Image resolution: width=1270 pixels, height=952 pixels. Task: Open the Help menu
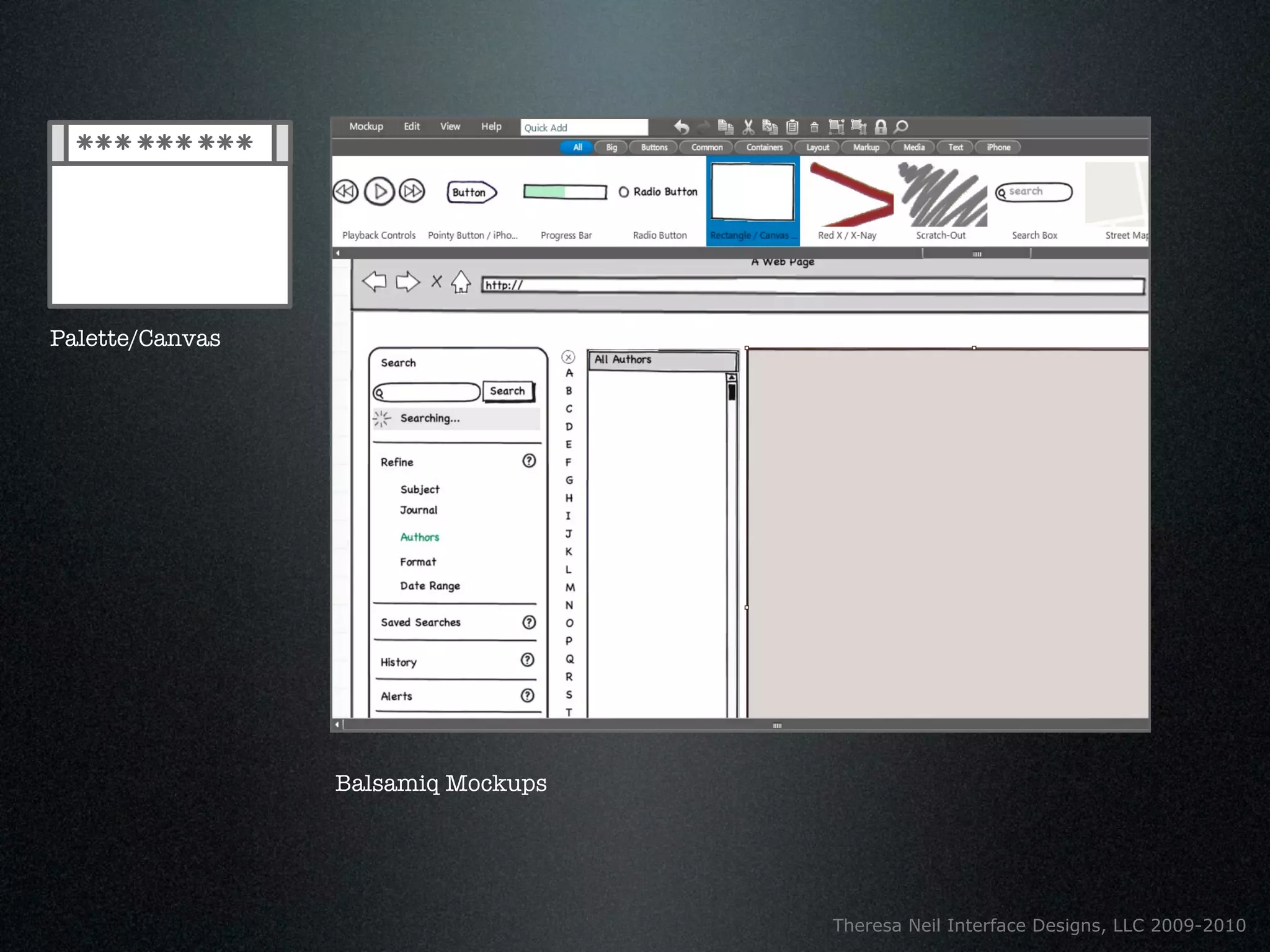coord(491,126)
